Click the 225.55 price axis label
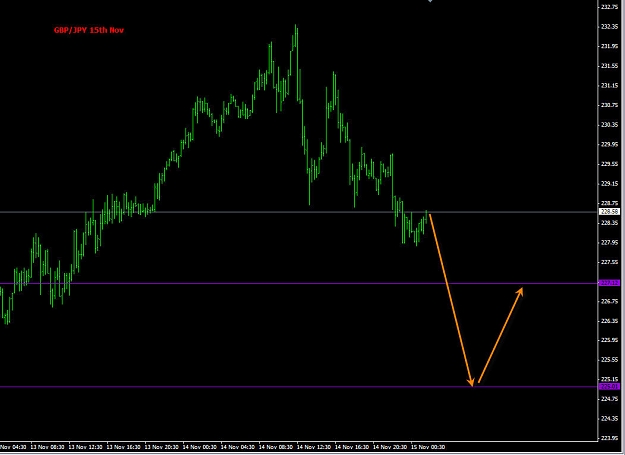This screenshot has width=625, height=455. coord(609,360)
